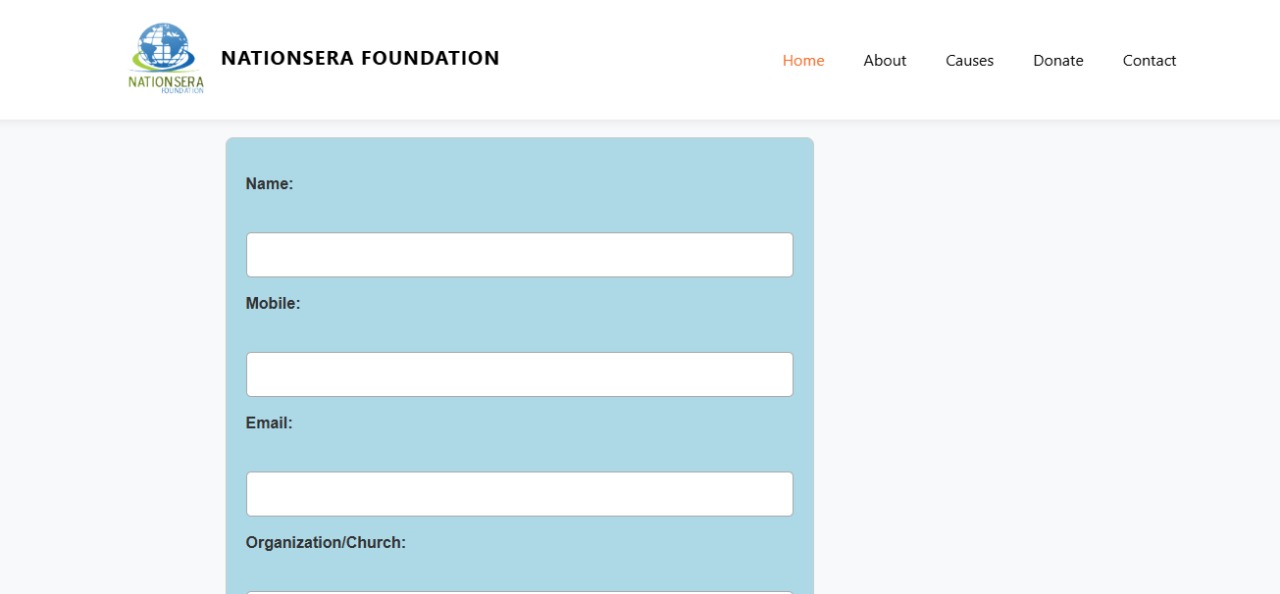Click the green NATIONSERA wordmark under the globe
The width and height of the screenshot is (1280, 594).
[x=165, y=81]
